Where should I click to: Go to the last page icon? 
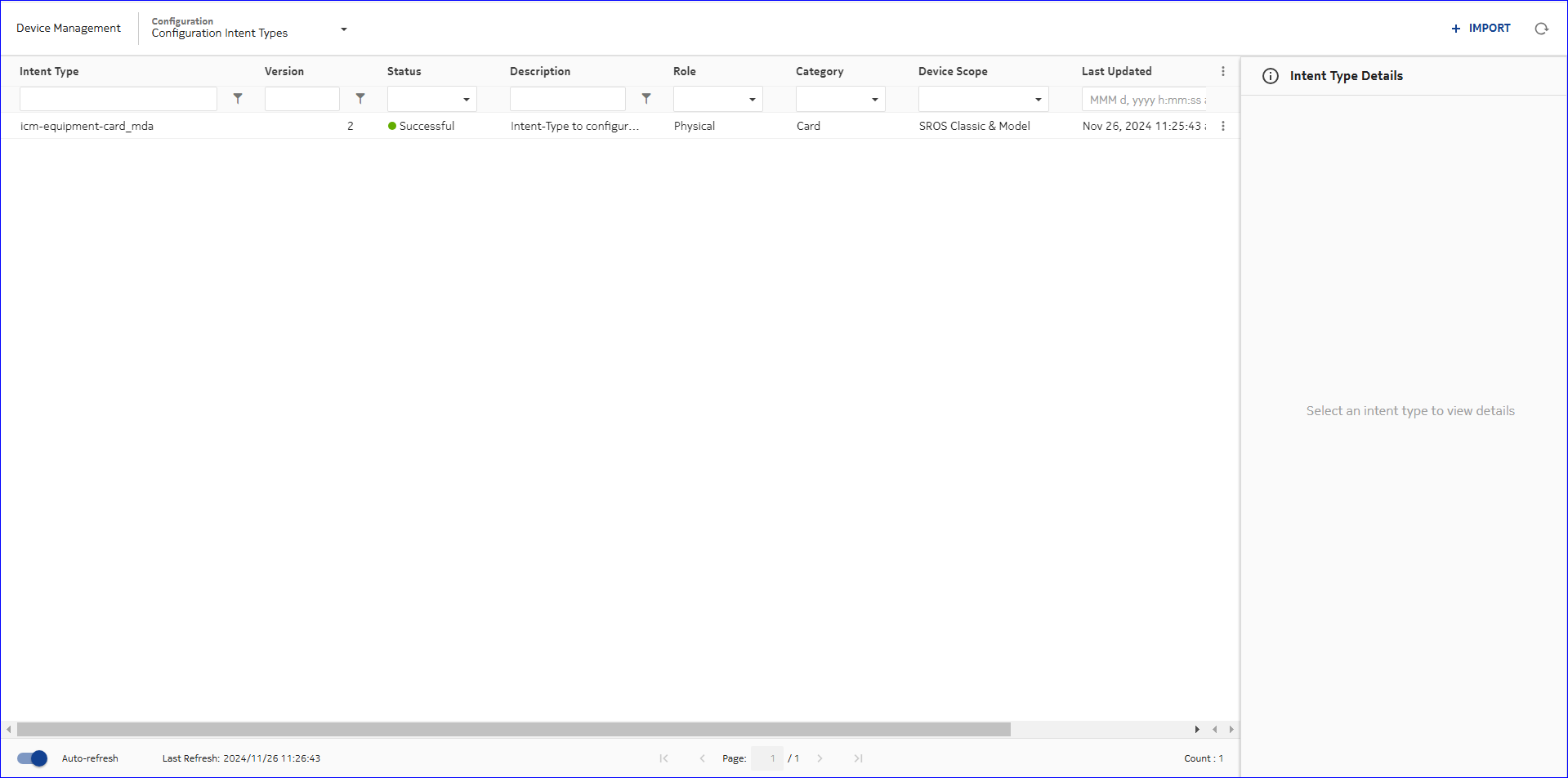pyautogui.click(x=858, y=758)
